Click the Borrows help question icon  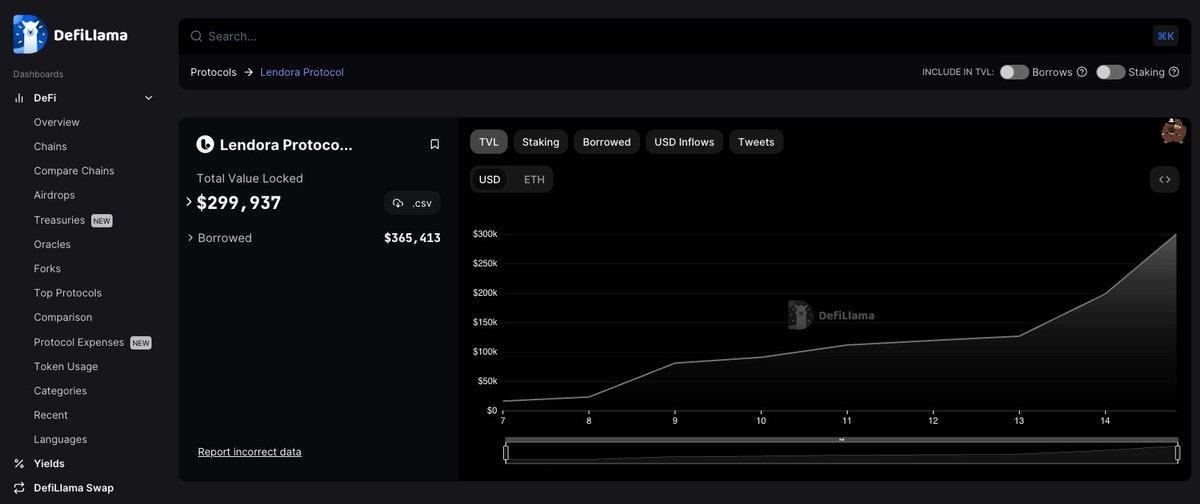point(1081,72)
